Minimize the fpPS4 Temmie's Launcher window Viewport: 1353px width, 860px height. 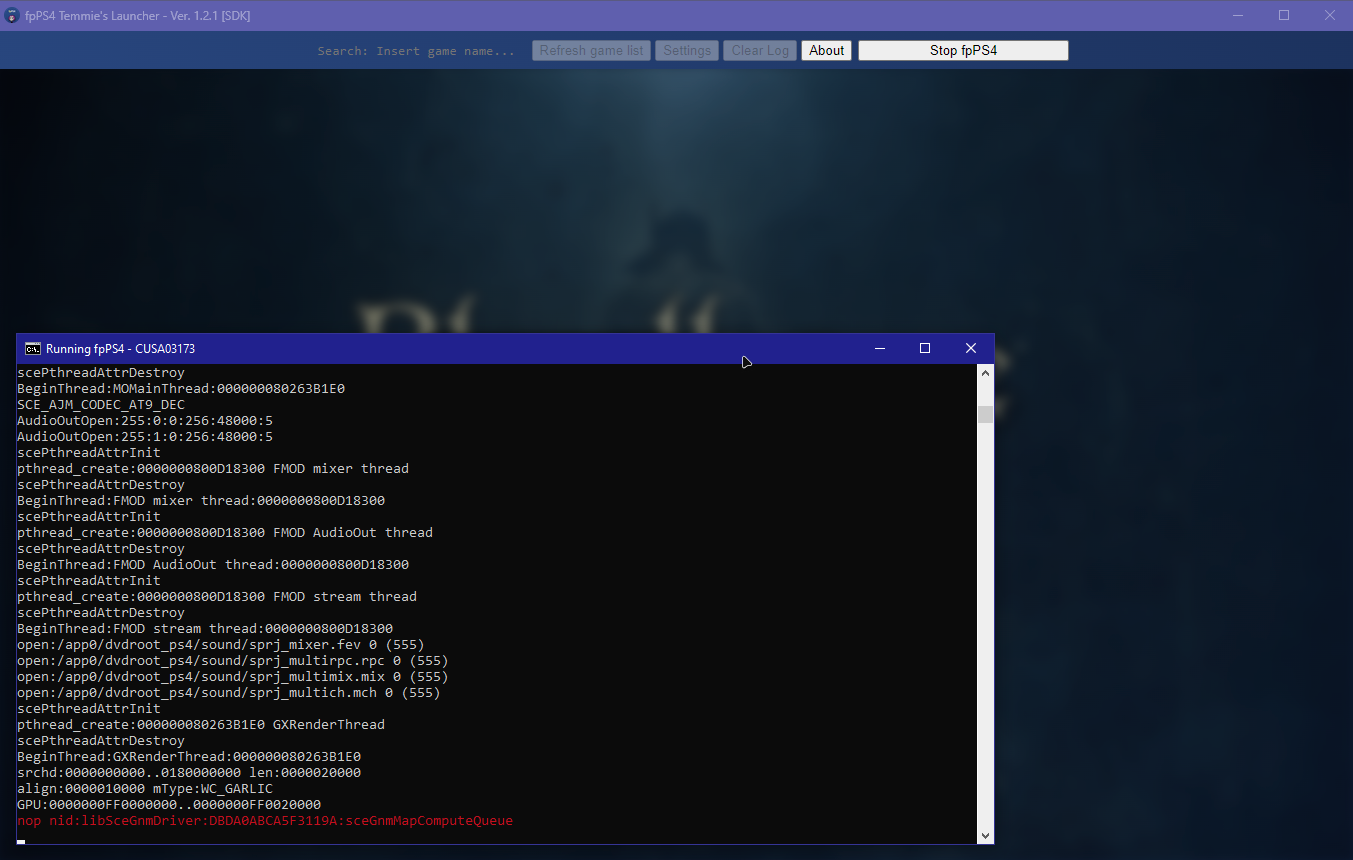[1237, 15]
